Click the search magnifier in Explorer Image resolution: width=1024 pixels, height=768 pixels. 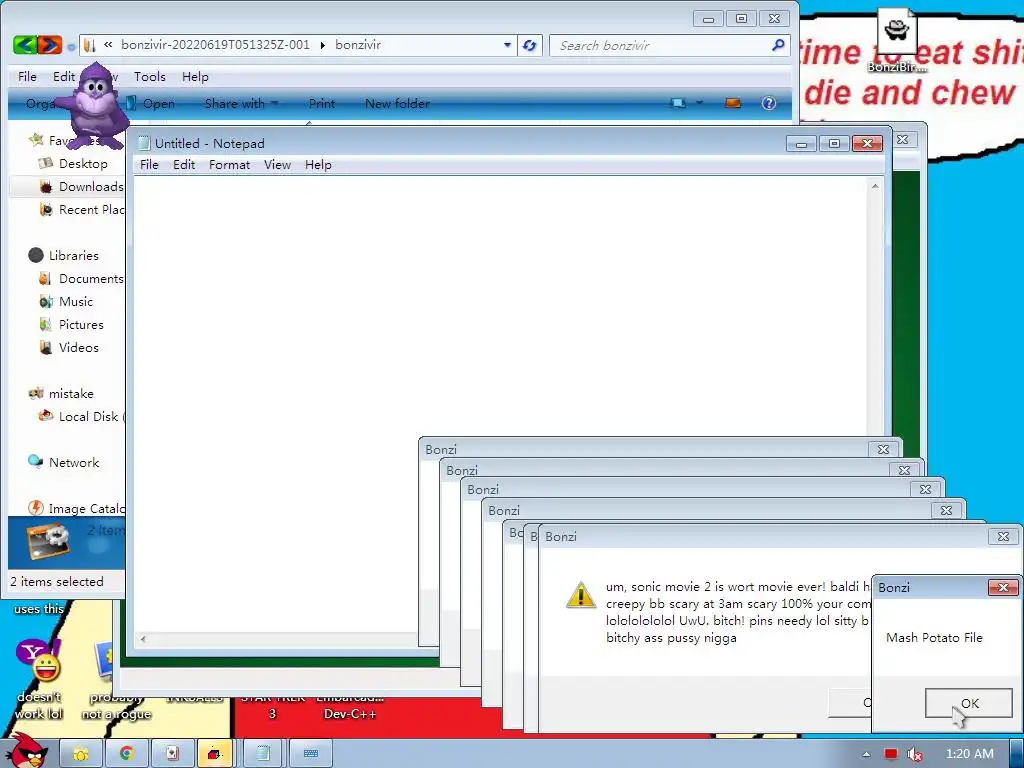coord(778,45)
